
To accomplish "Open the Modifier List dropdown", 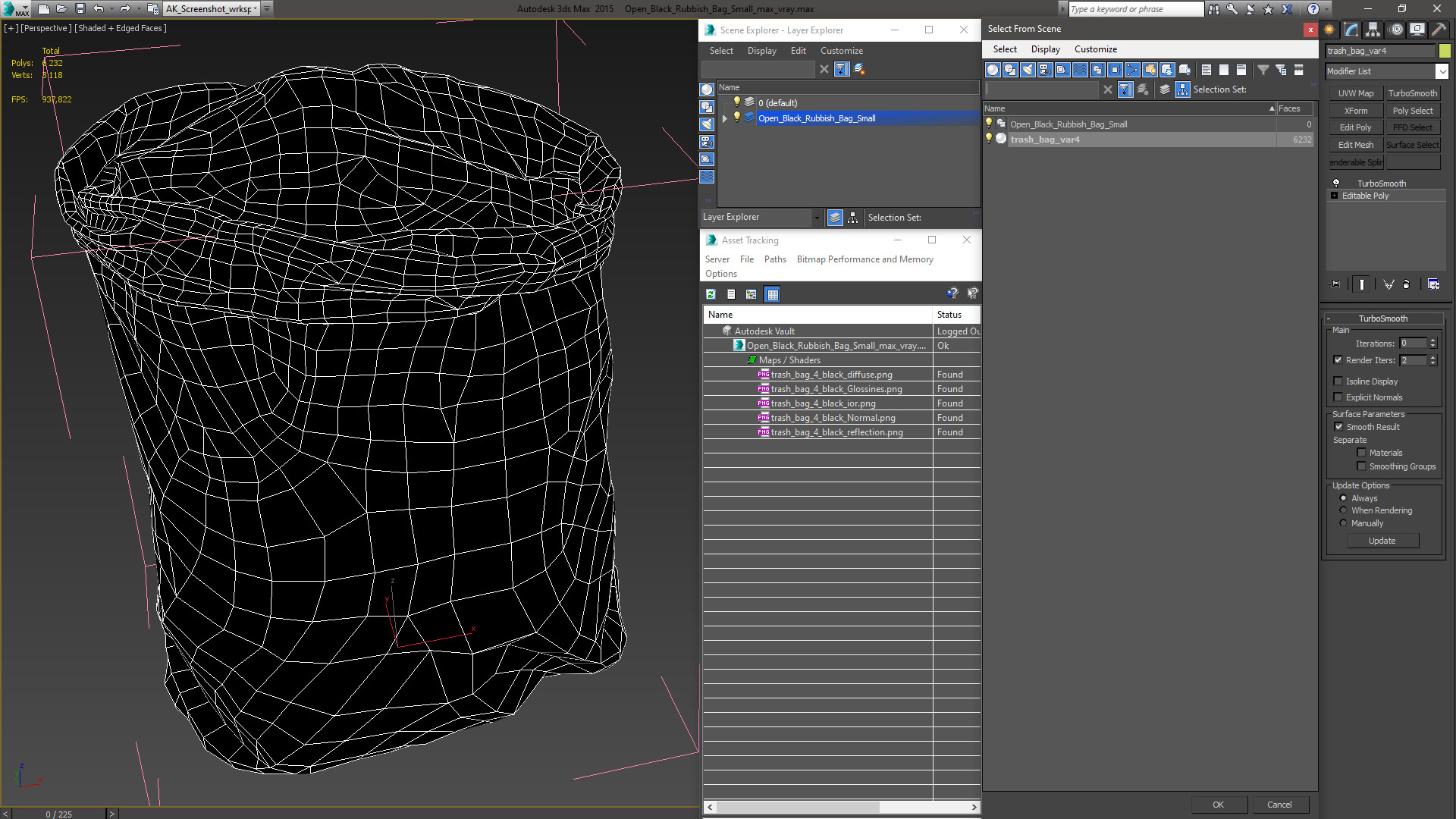I will [1442, 71].
